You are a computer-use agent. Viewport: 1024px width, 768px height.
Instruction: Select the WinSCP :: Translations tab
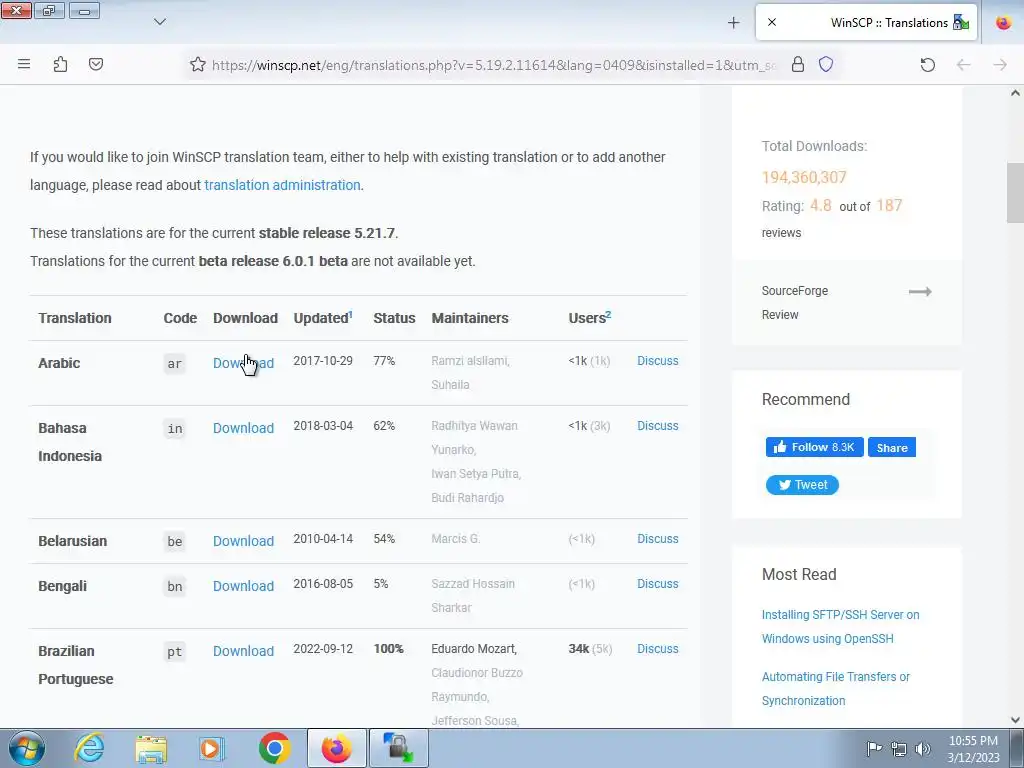tap(866, 22)
